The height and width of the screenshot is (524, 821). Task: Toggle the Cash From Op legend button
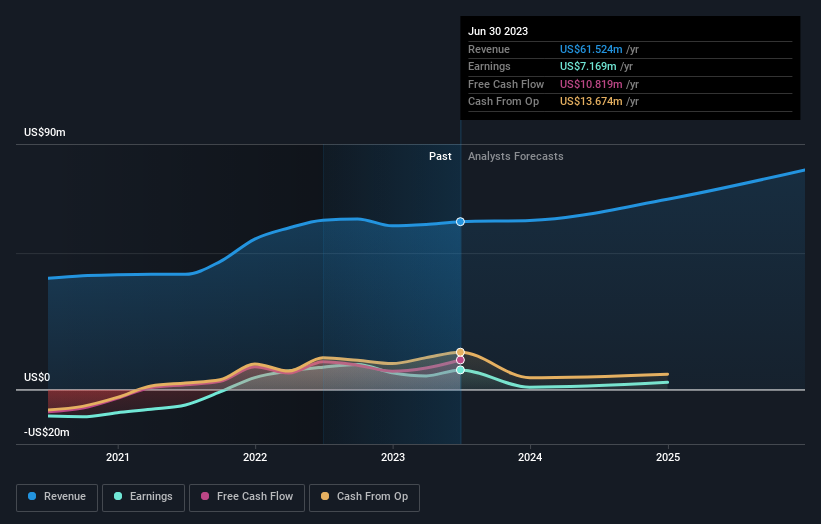click(364, 497)
